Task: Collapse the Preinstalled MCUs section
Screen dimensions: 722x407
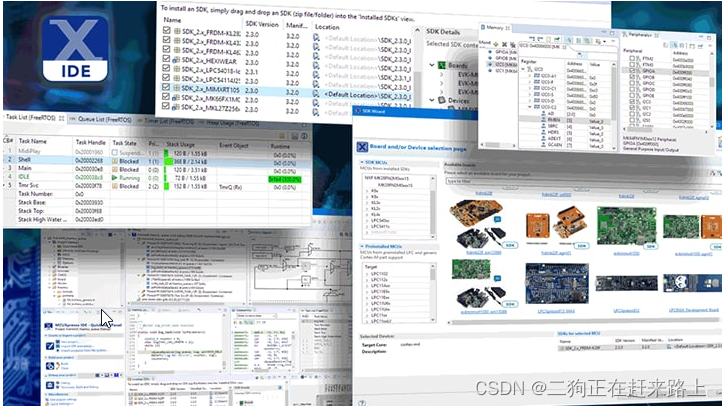Action: click(x=362, y=246)
